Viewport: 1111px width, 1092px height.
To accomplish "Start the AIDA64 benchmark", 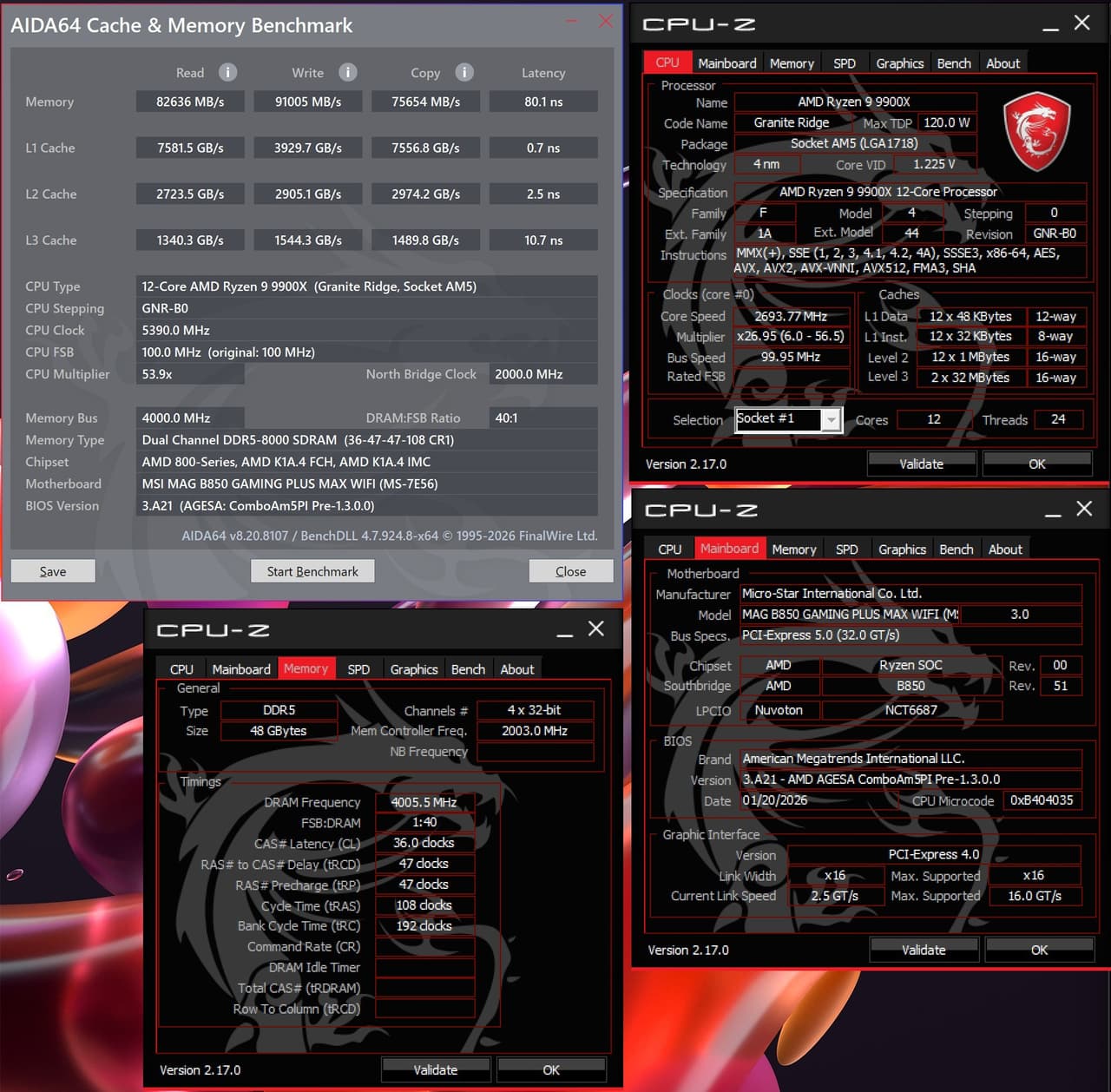I will click(x=312, y=571).
